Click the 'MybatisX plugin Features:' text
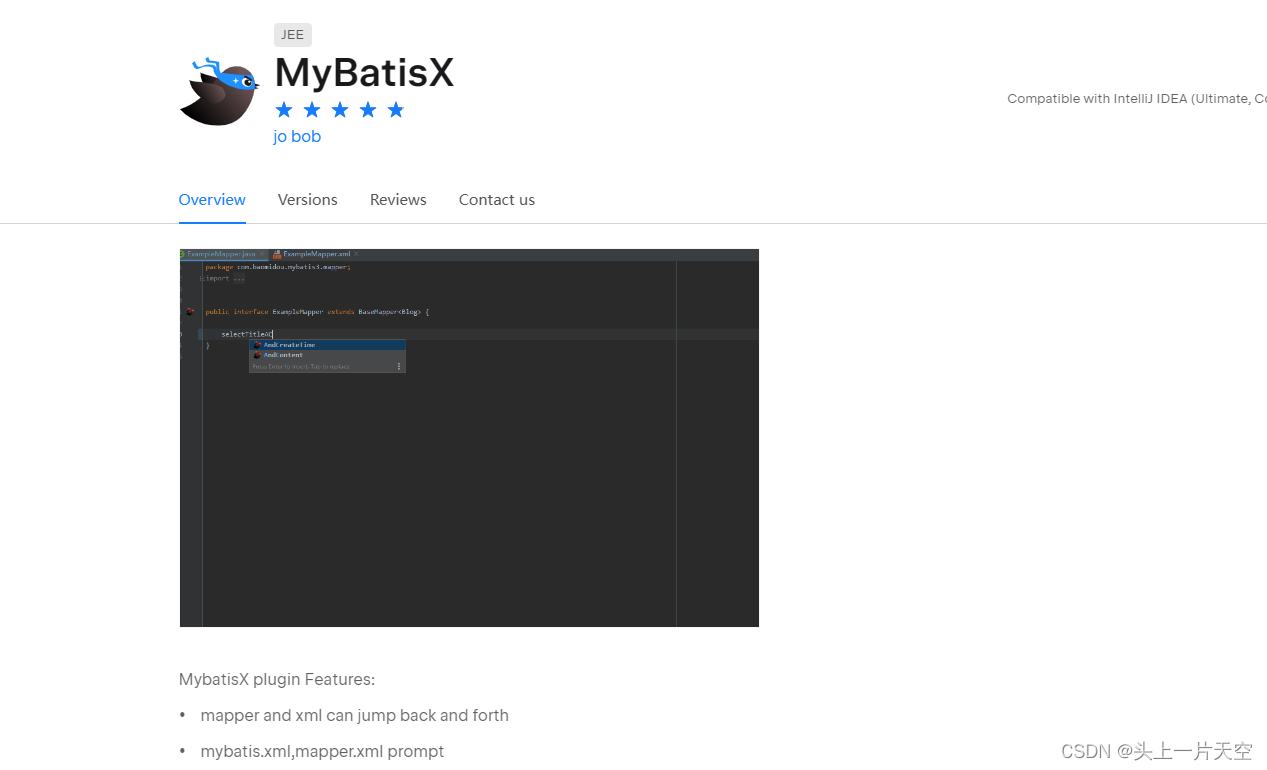1267x770 pixels. tap(277, 680)
